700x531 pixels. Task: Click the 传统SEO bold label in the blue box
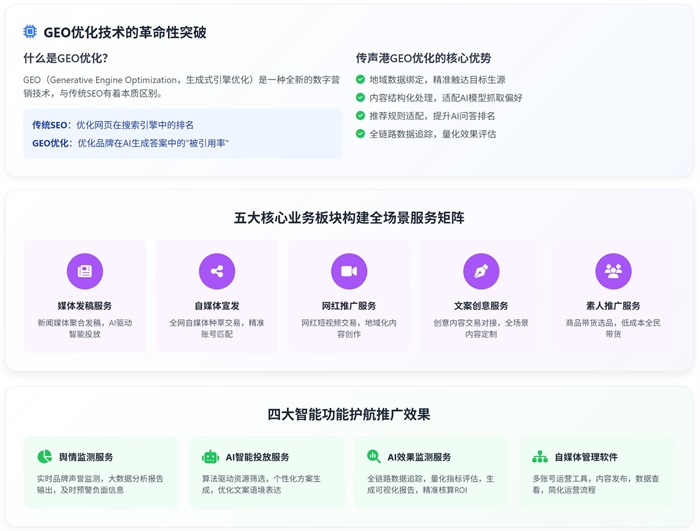[x=51, y=125]
